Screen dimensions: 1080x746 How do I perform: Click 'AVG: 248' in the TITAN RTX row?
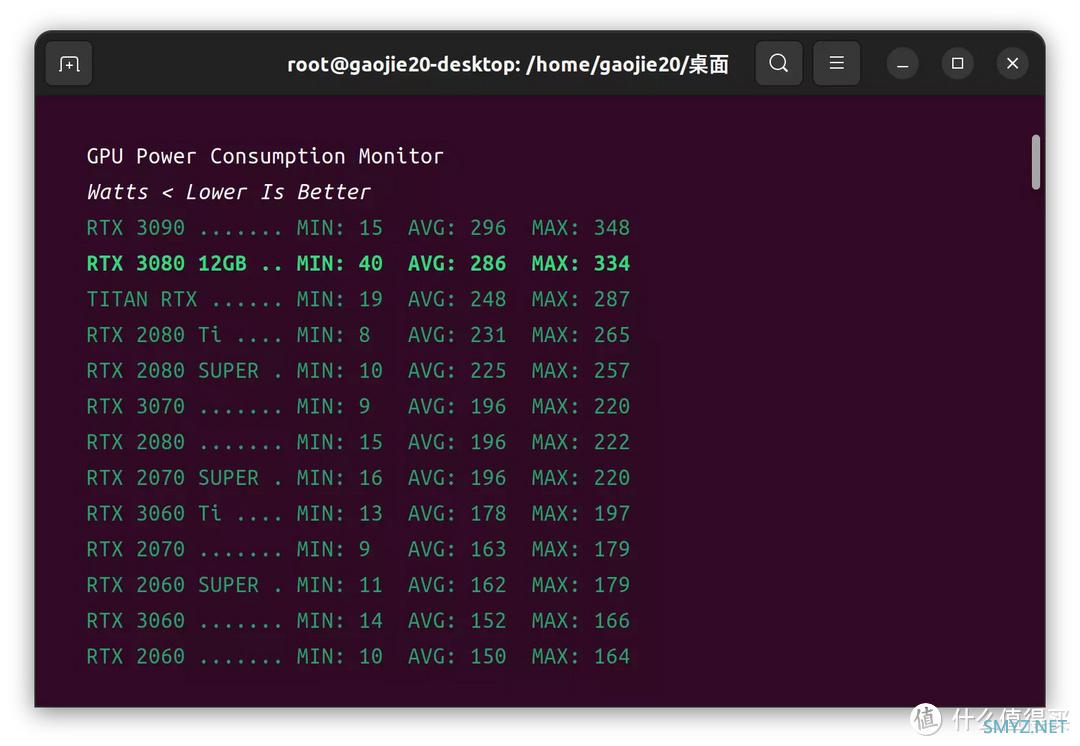(457, 300)
